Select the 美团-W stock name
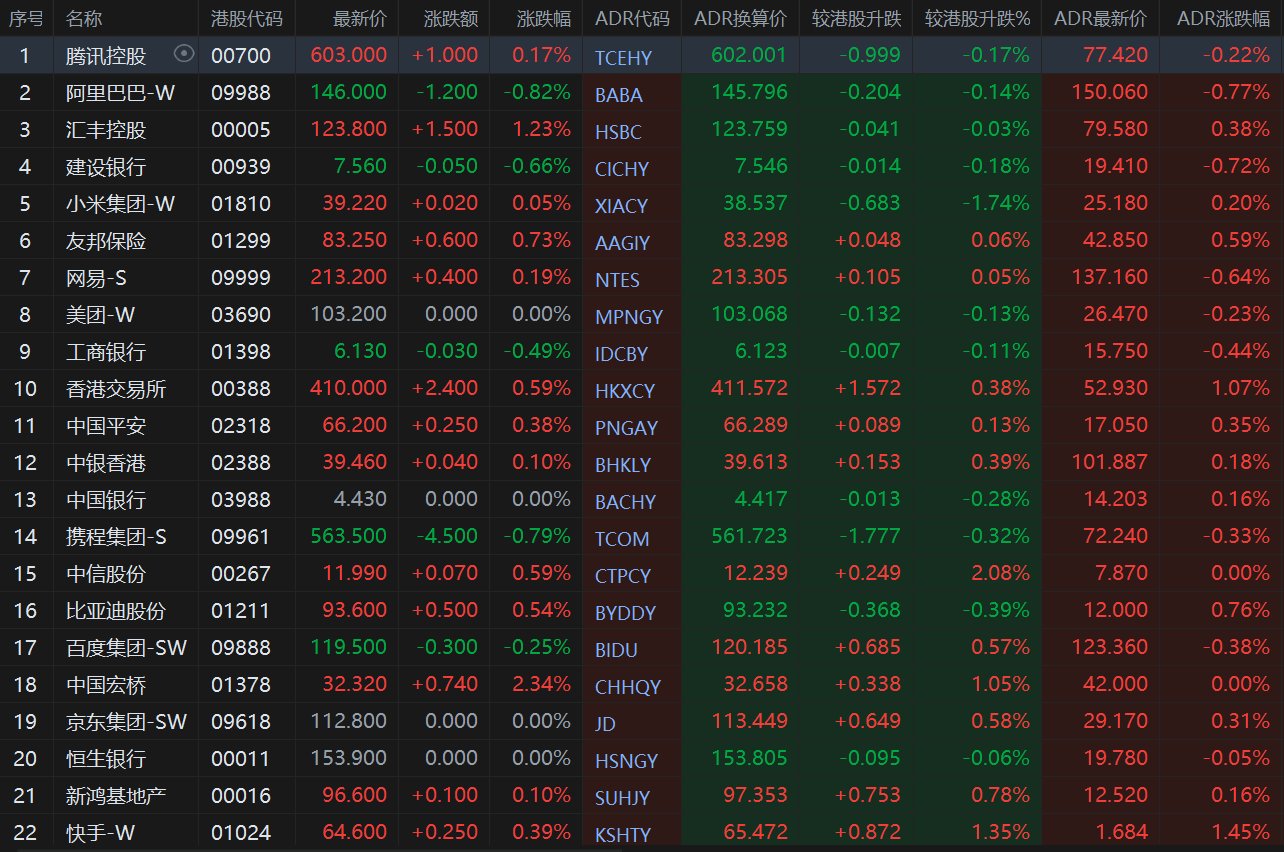Screen dimensions: 1284x852 tap(100, 315)
